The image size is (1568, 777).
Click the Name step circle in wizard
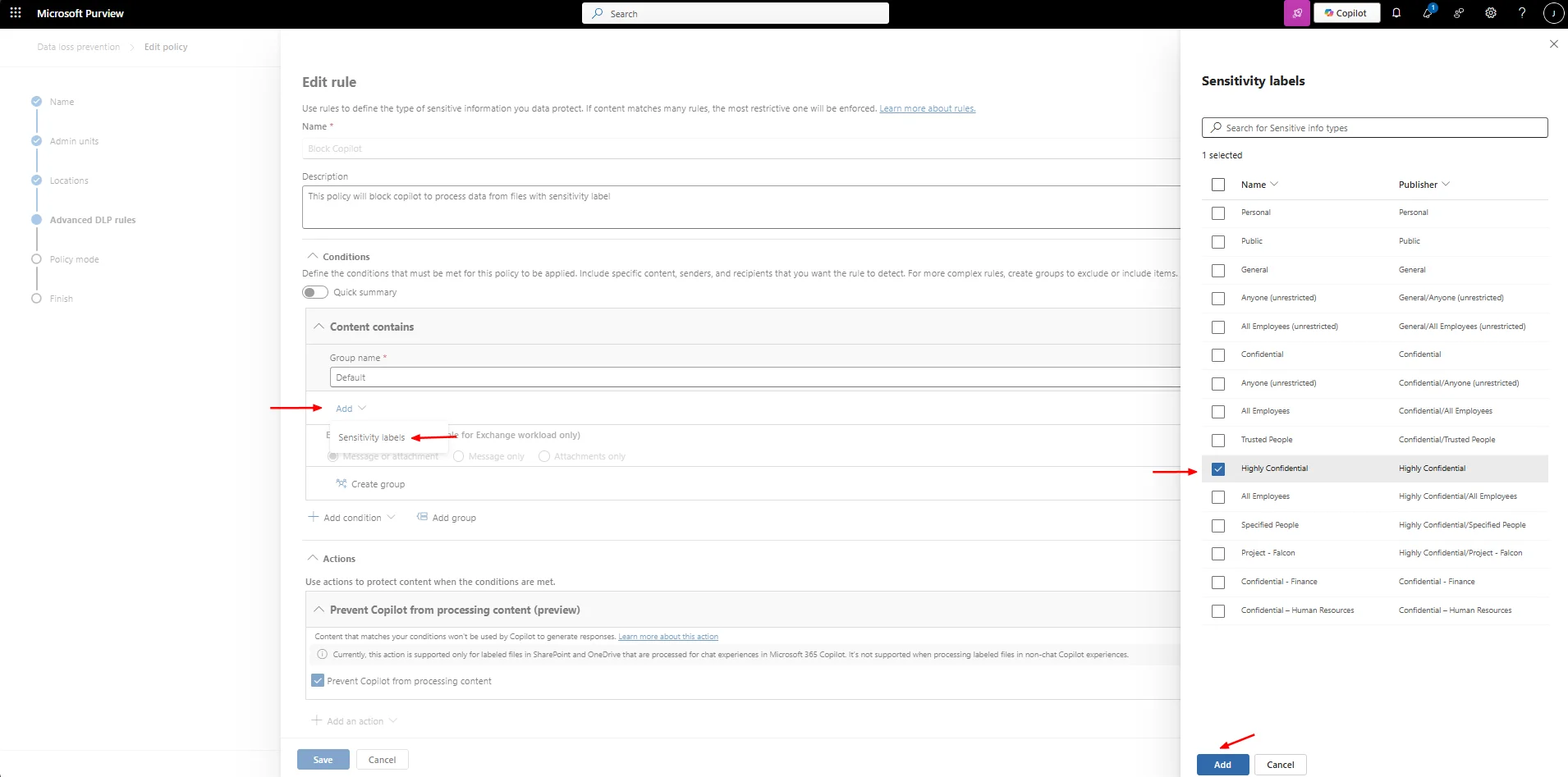click(36, 102)
